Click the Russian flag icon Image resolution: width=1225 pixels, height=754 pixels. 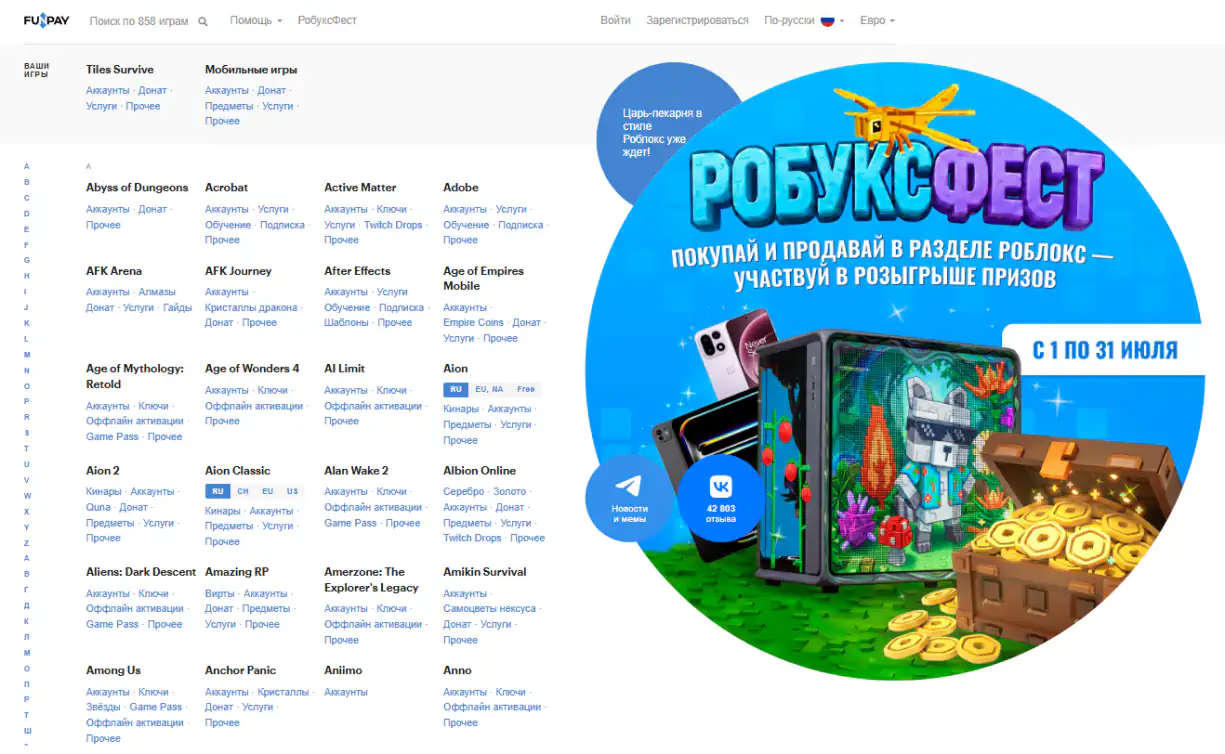(828, 20)
